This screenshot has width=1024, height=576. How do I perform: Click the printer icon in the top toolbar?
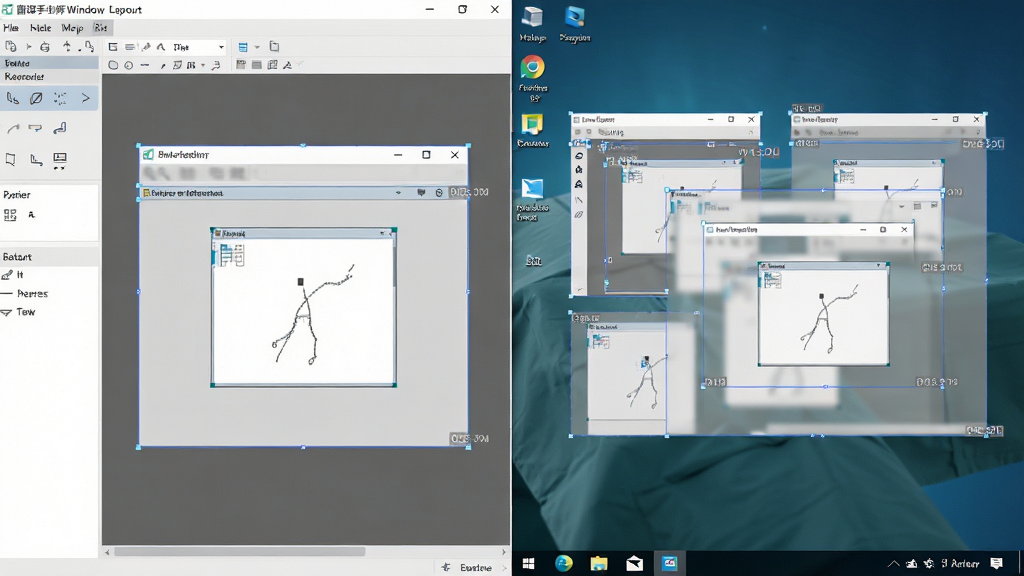(44, 47)
